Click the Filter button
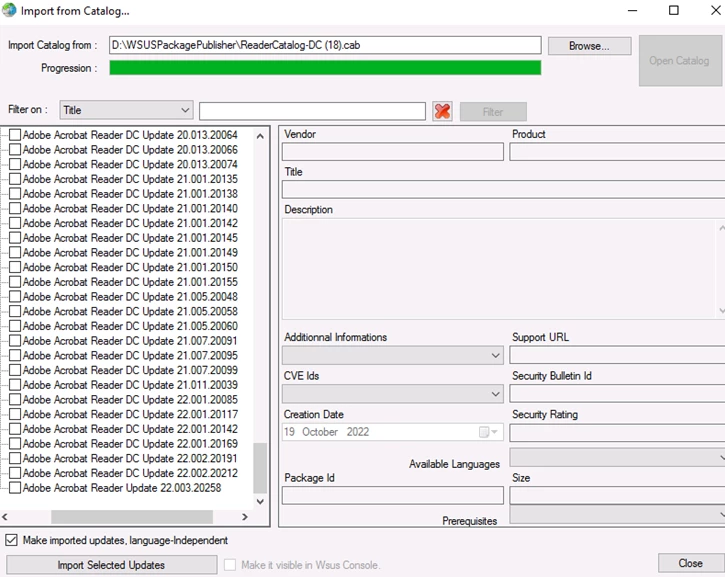The height and width of the screenshot is (577, 725). pos(493,112)
